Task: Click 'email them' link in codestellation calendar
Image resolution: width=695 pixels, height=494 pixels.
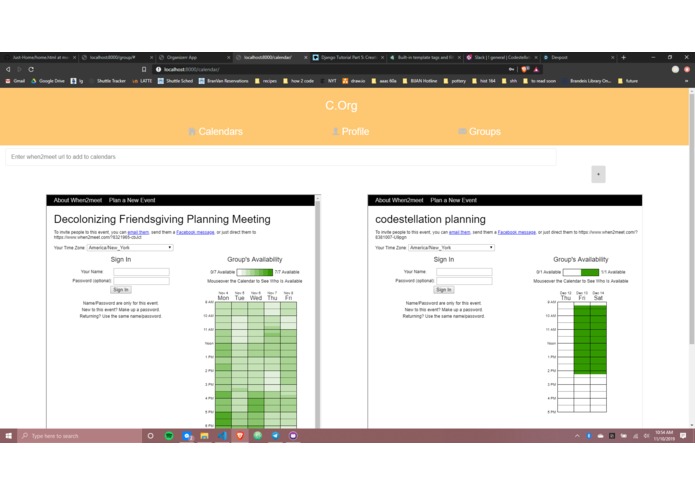Action: click(x=460, y=232)
